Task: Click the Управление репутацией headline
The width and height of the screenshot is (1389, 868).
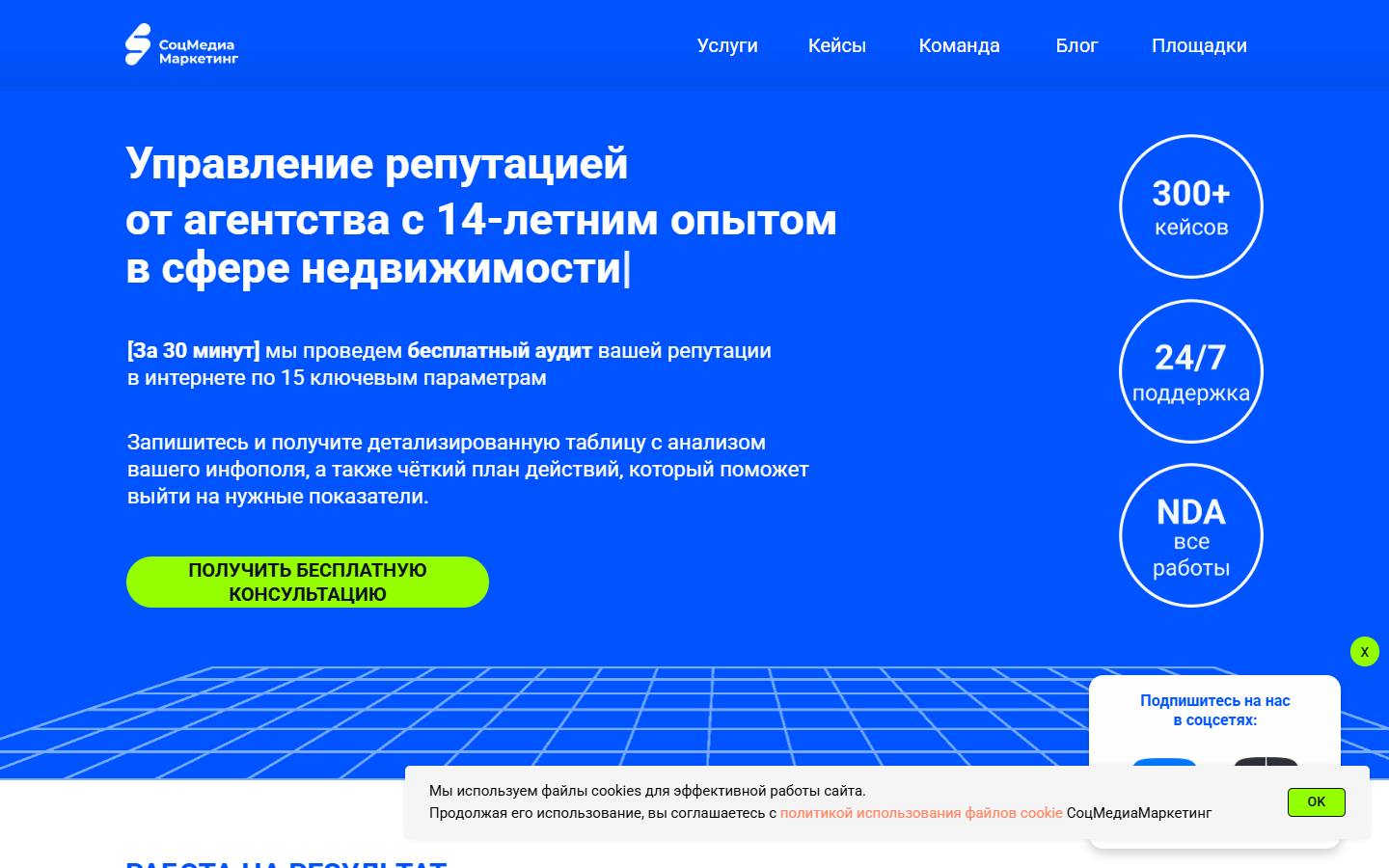Action: (x=377, y=163)
